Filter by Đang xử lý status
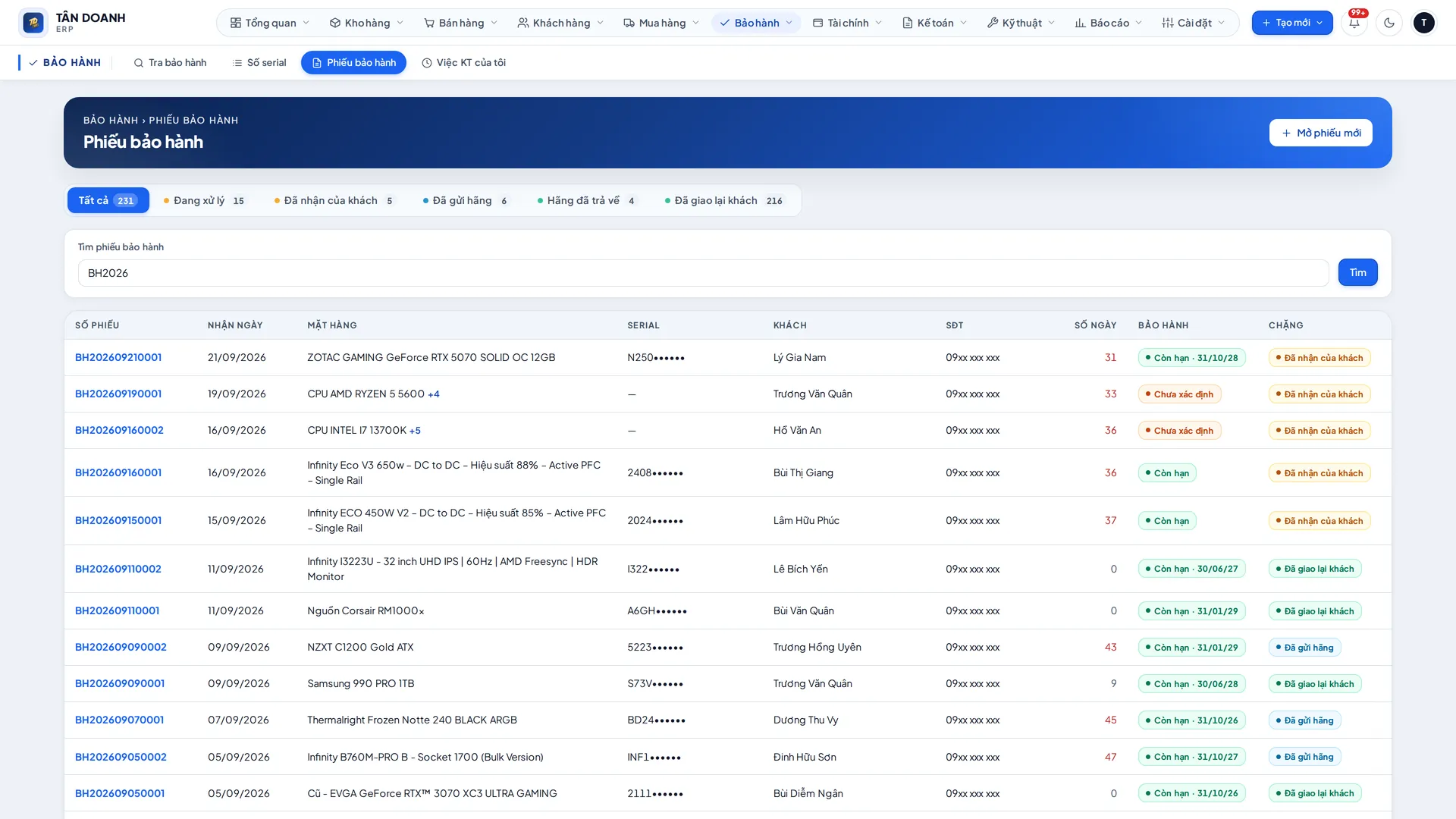1456x819 pixels. click(x=204, y=200)
